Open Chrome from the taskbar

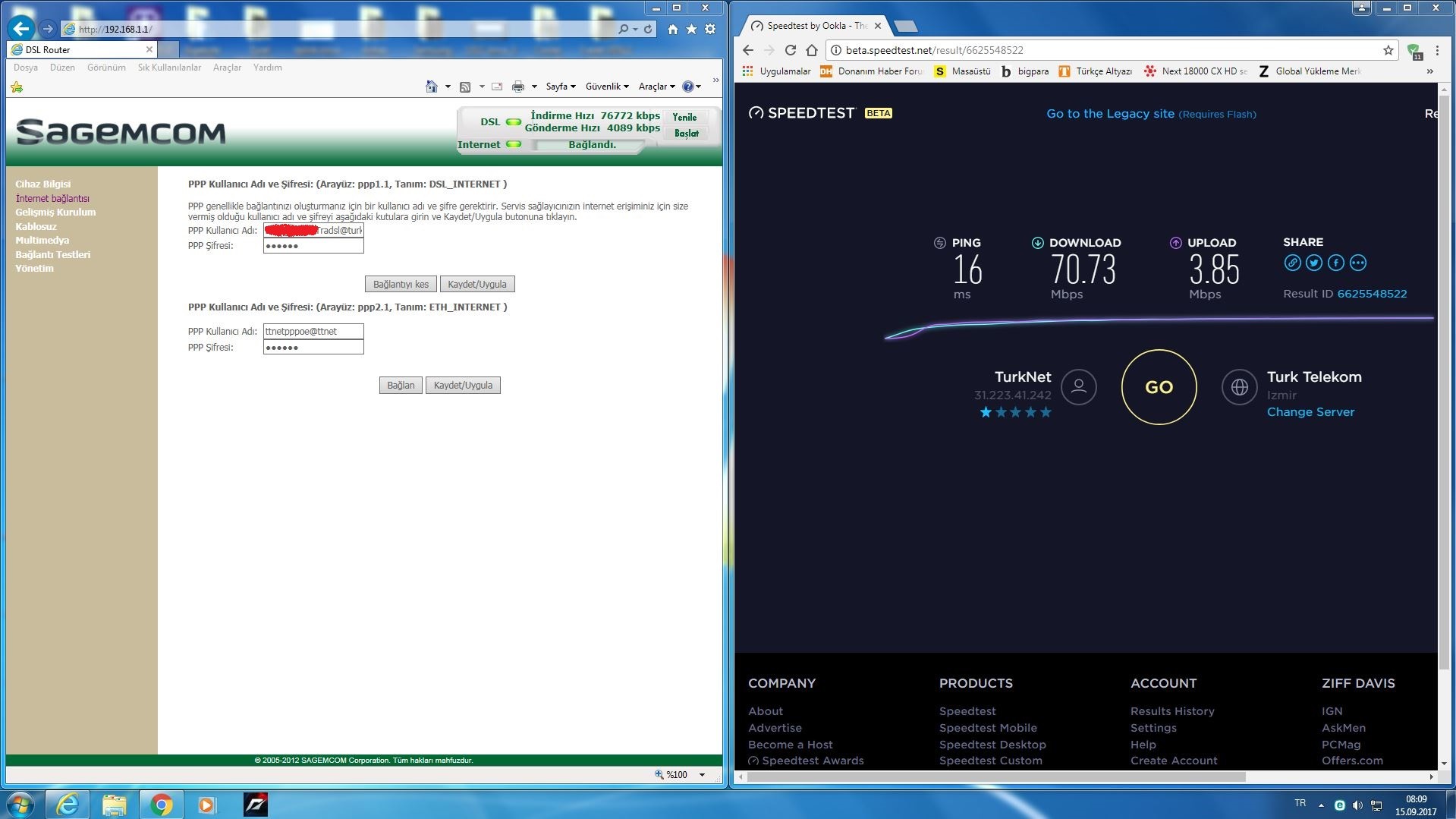click(x=161, y=804)
